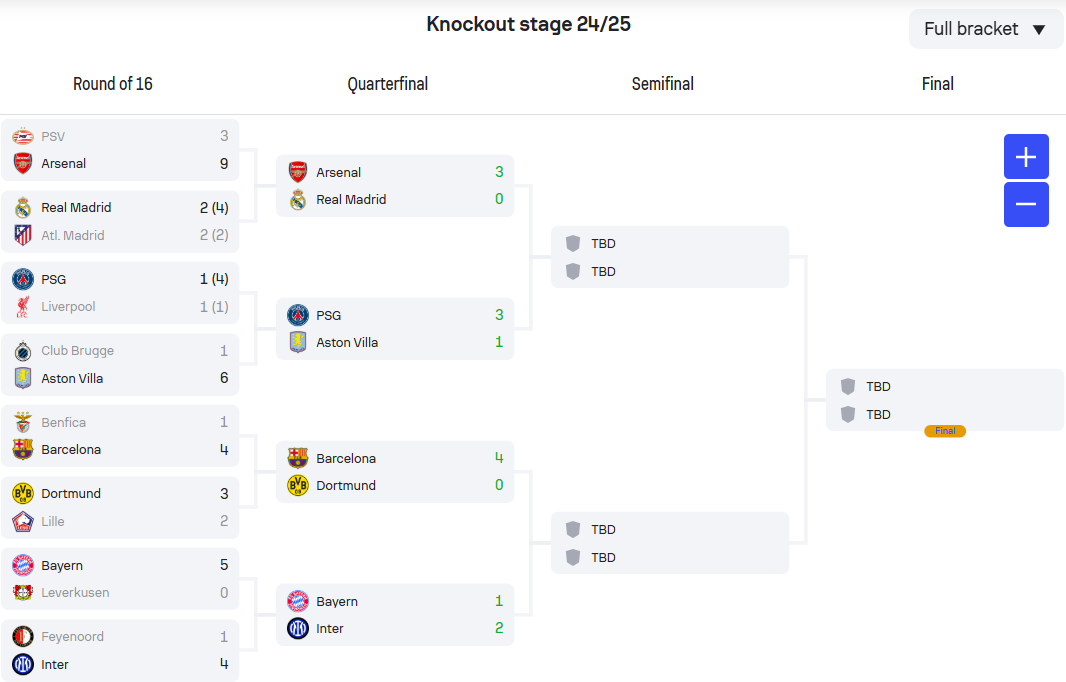
Task: Click the Lille crest icon
Action: point(23,522)
